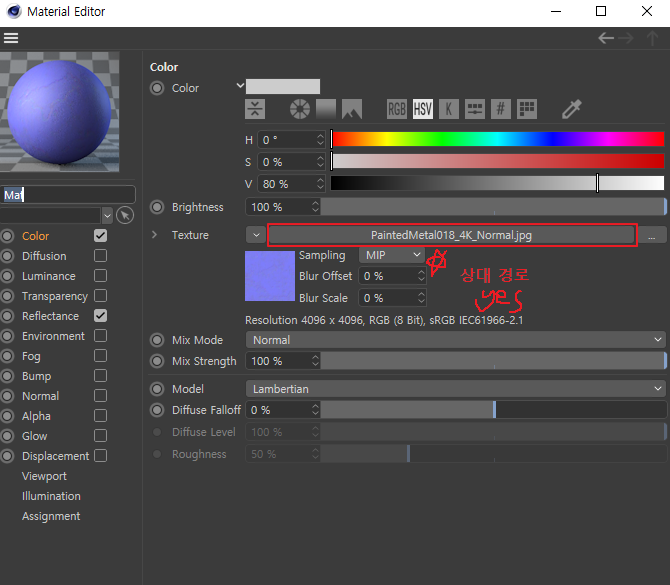The image size is (670, 585).
Task: Adjust the Blur Offset stepper arrows
Action: click(x=421, y=276)
